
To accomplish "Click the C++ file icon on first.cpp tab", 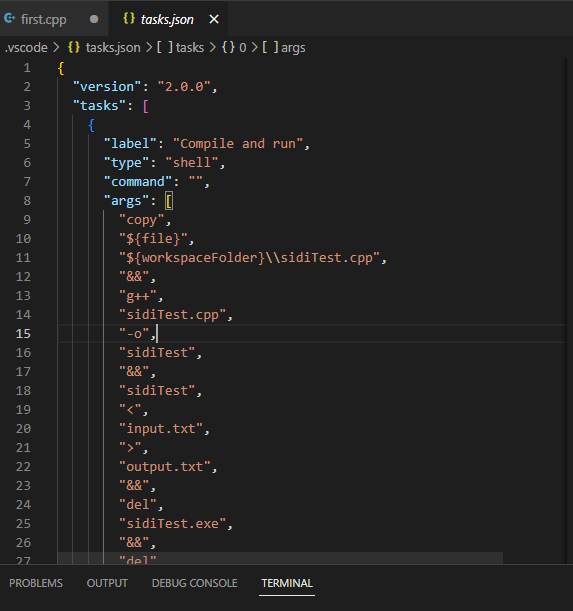I will (x=9, y=18).
